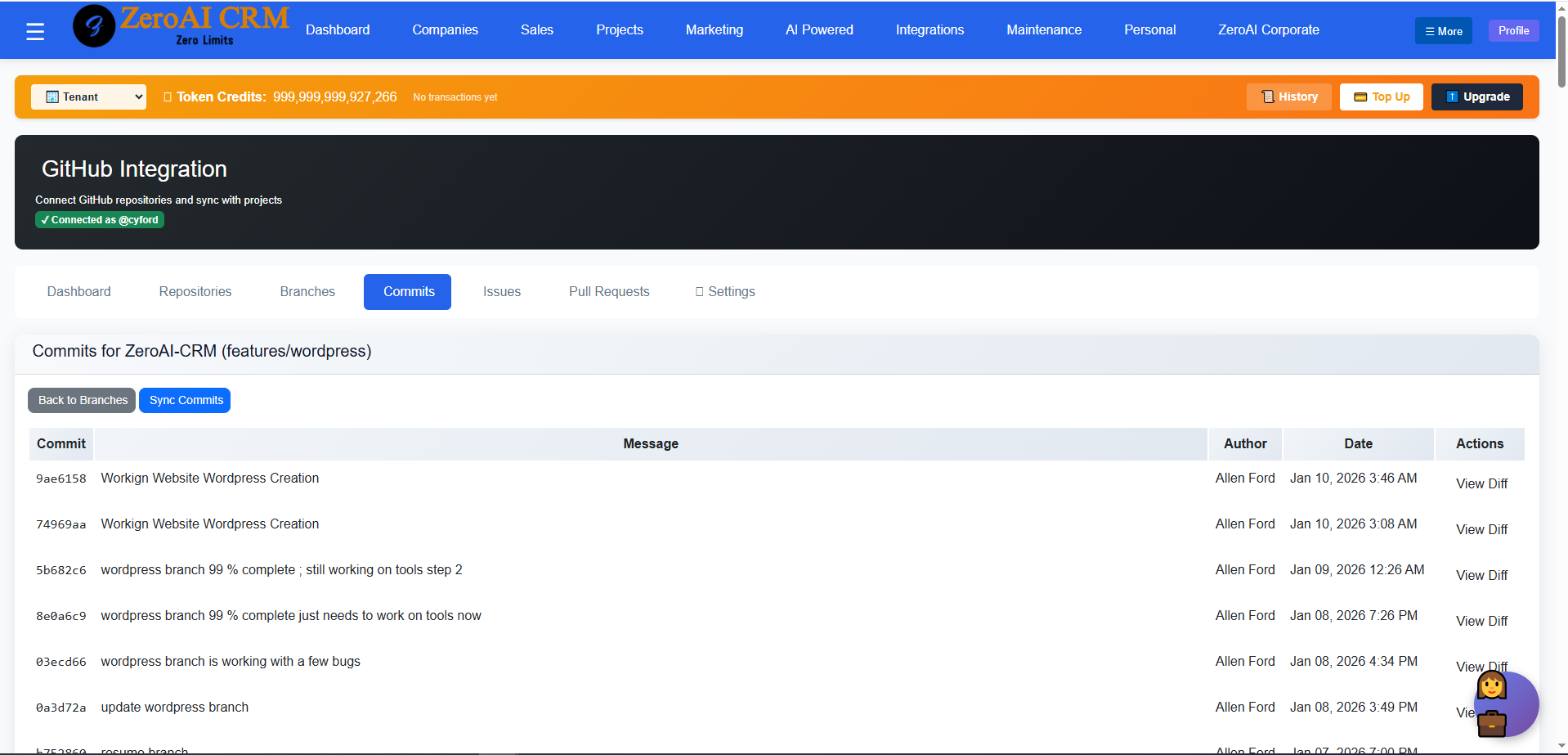View Diff for commit 5b682c6
Screen dimensions: 1568x755
pos(1481,575)
